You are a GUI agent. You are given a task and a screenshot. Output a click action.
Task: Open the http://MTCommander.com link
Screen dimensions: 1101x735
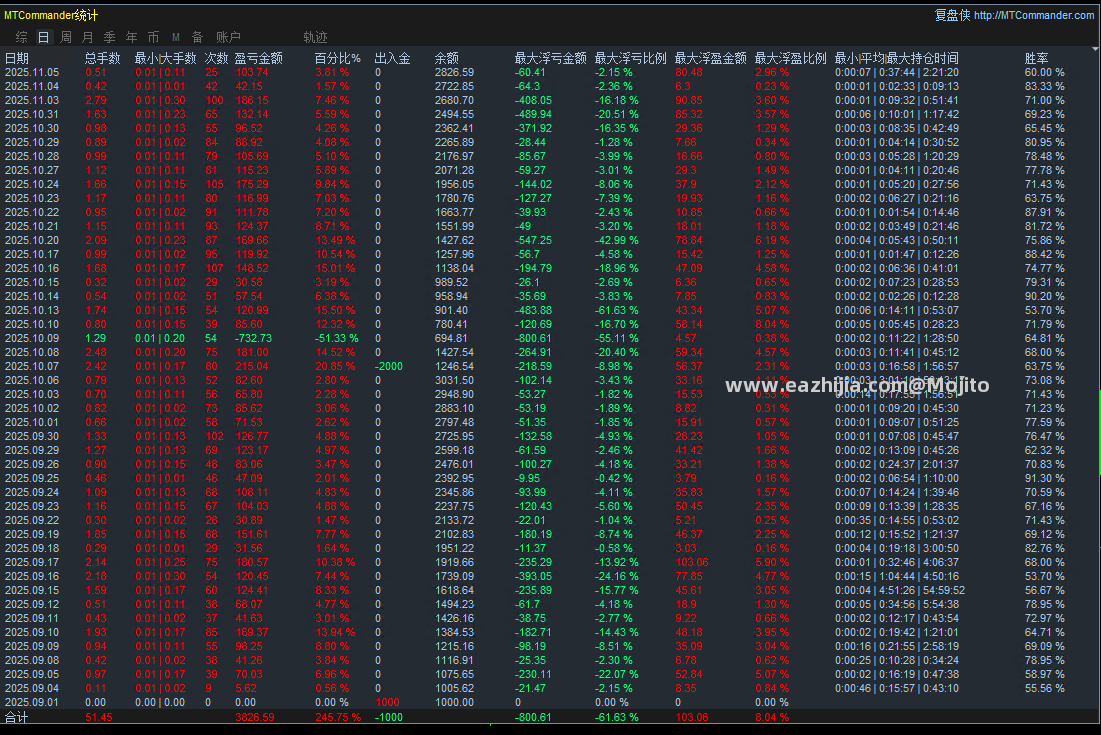(1034, 15)
